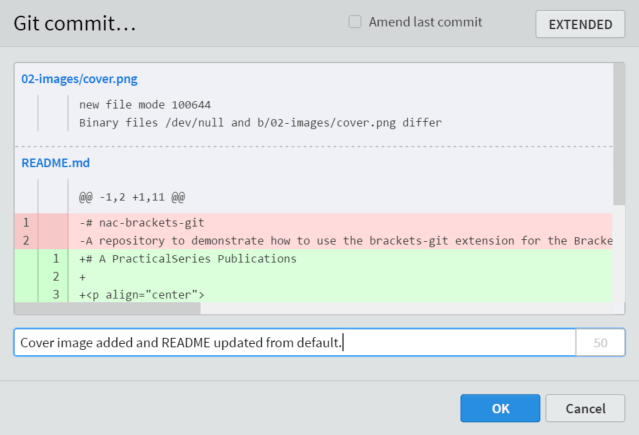The height and width of the screenshot is (435, 639).
Task: Click the hunk header '@@ -1,2 +1,11 @@'
Action: point(132,197)
